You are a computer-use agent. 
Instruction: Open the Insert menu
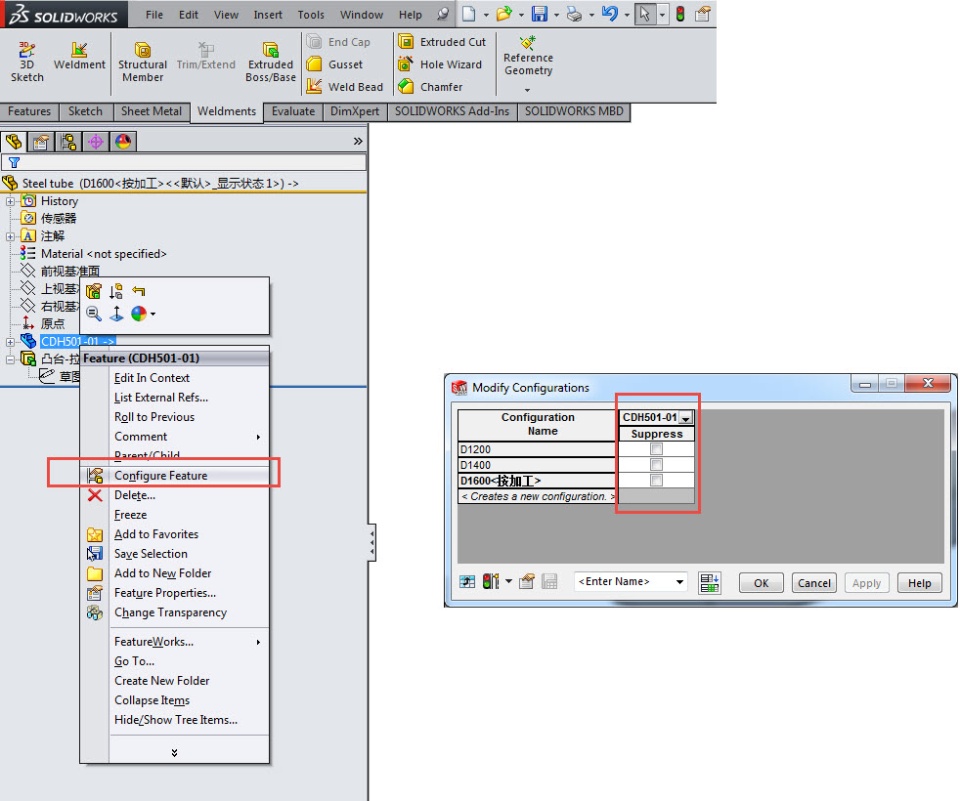coord(268,15)
